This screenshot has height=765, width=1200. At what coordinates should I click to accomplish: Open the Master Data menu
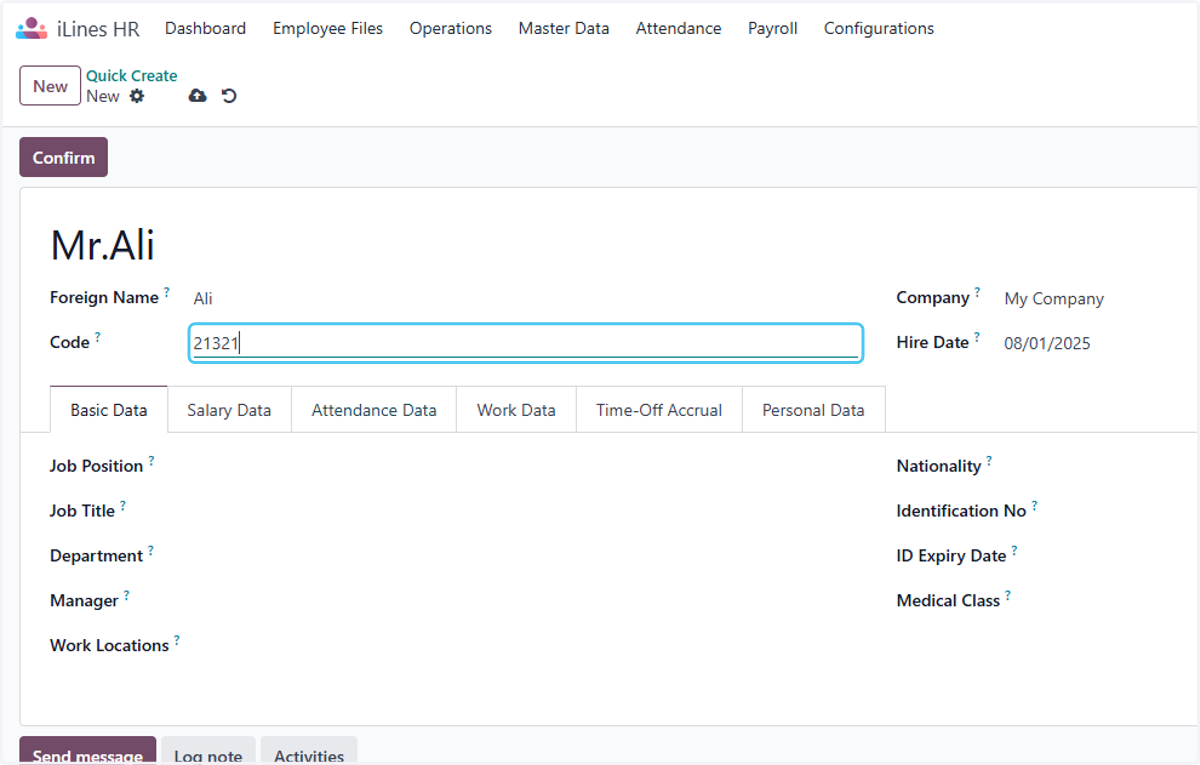(564, 29)
